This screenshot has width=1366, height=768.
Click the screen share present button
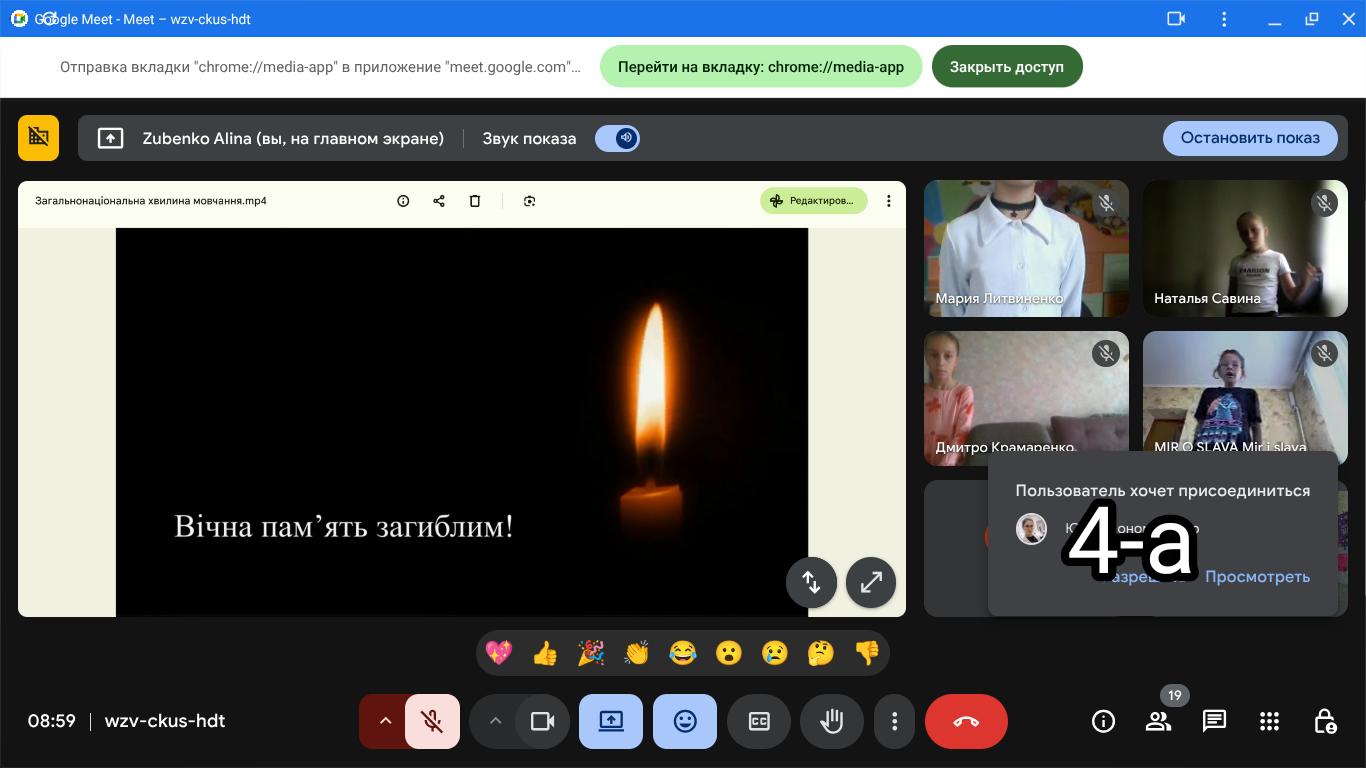click(x=611, y=721)
